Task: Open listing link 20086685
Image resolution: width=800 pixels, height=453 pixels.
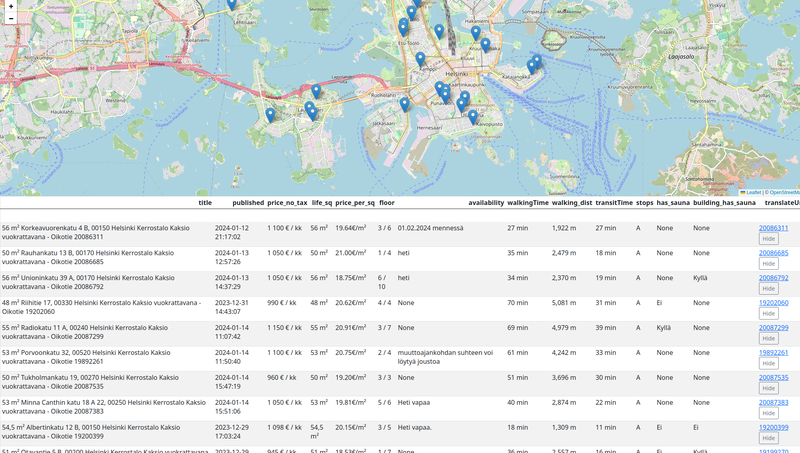Action: coord(773,253)
